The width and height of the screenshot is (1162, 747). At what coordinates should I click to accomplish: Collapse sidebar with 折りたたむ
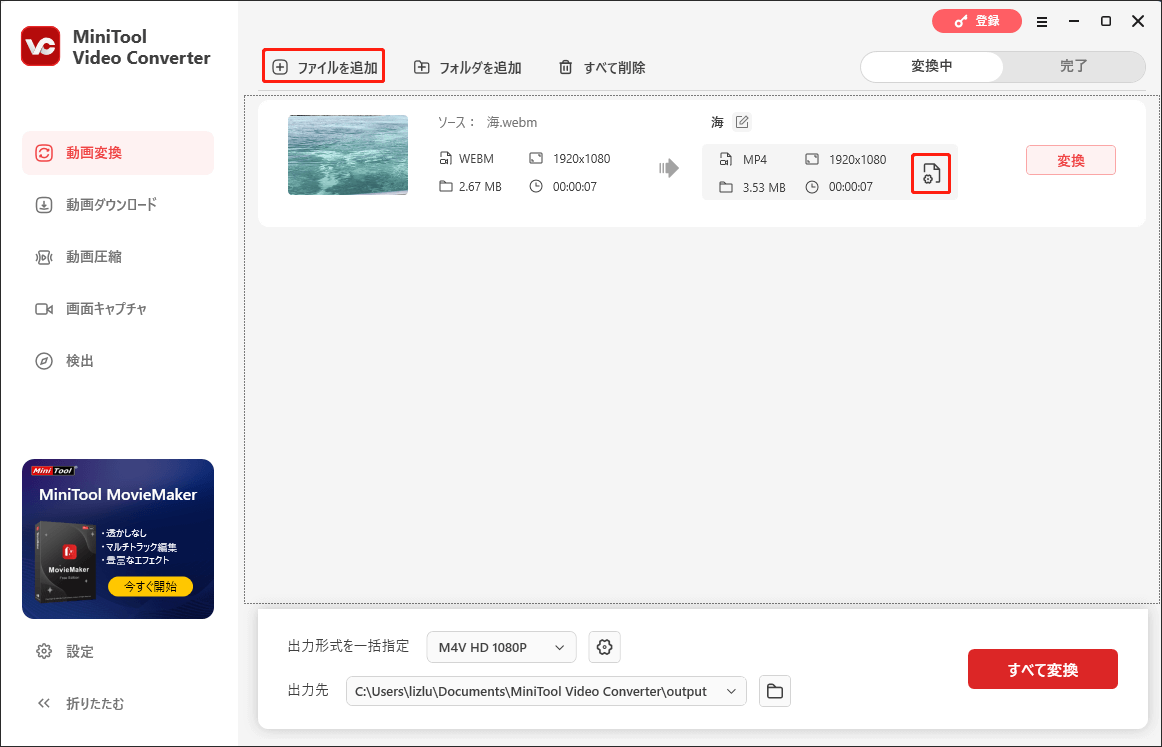point(80,703)
